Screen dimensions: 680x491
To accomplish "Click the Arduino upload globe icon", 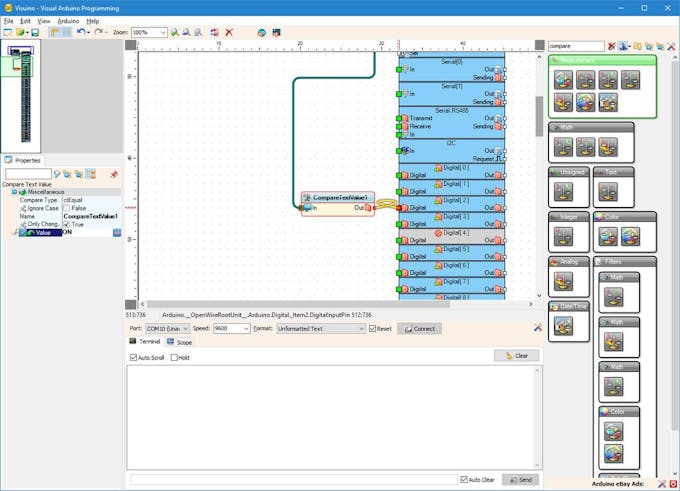I will click(x=261, y=32).
